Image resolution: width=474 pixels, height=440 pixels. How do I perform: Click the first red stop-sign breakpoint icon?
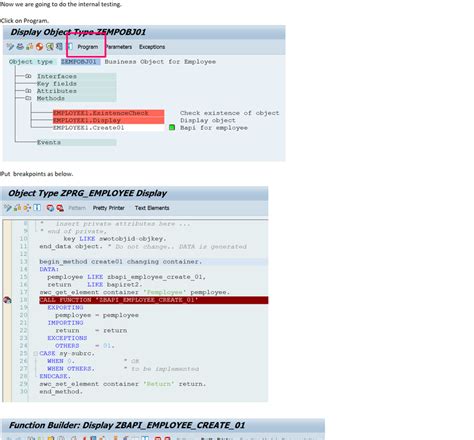pos(50,208)
